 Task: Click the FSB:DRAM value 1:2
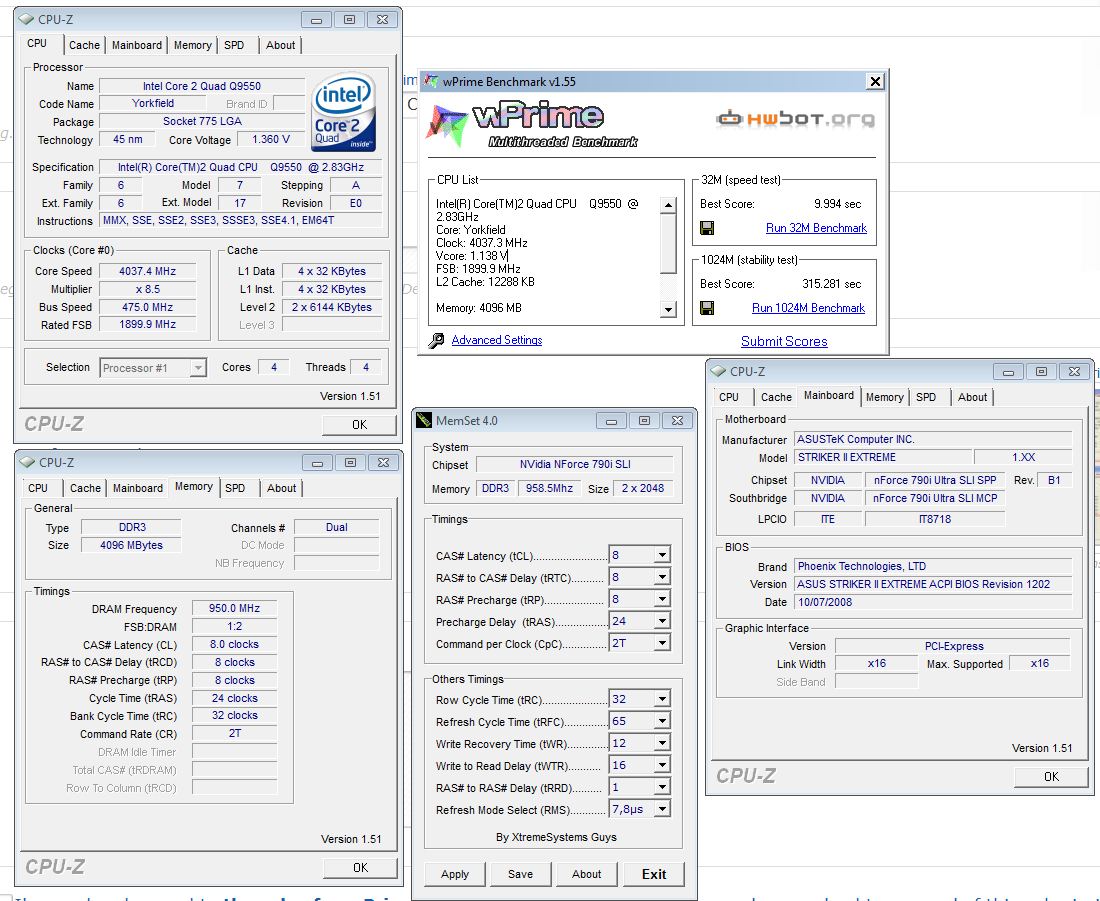click(x=234, y=627)
